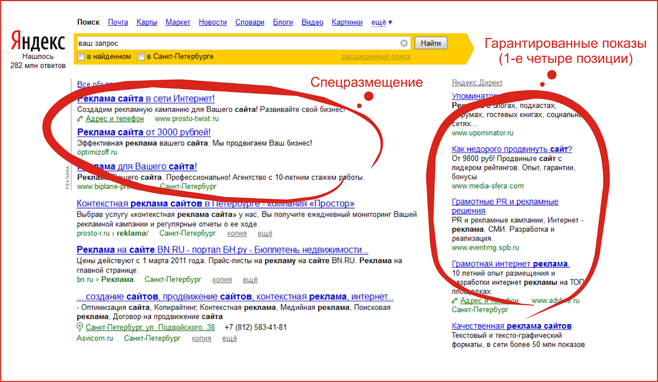
Task: Open the Картинки service
Action: pyautogui.click(x=347, y=22)
